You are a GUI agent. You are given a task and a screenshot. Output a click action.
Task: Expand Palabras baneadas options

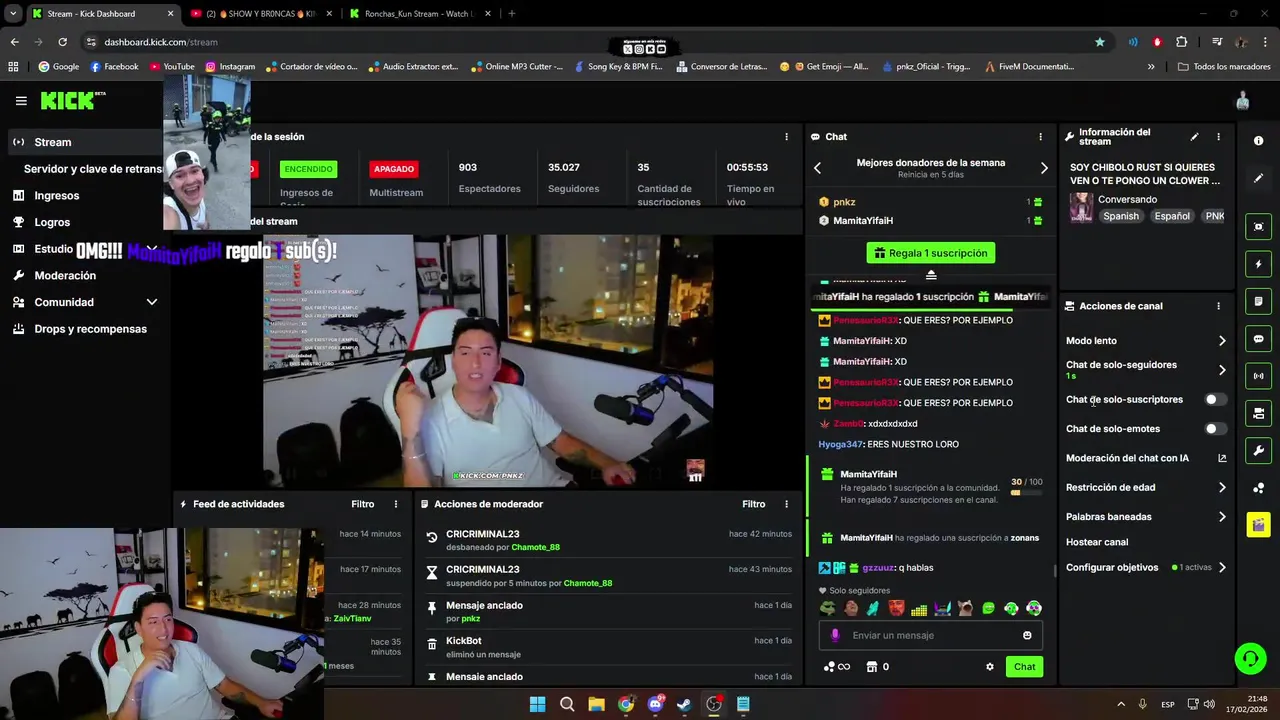point(1222,517)
